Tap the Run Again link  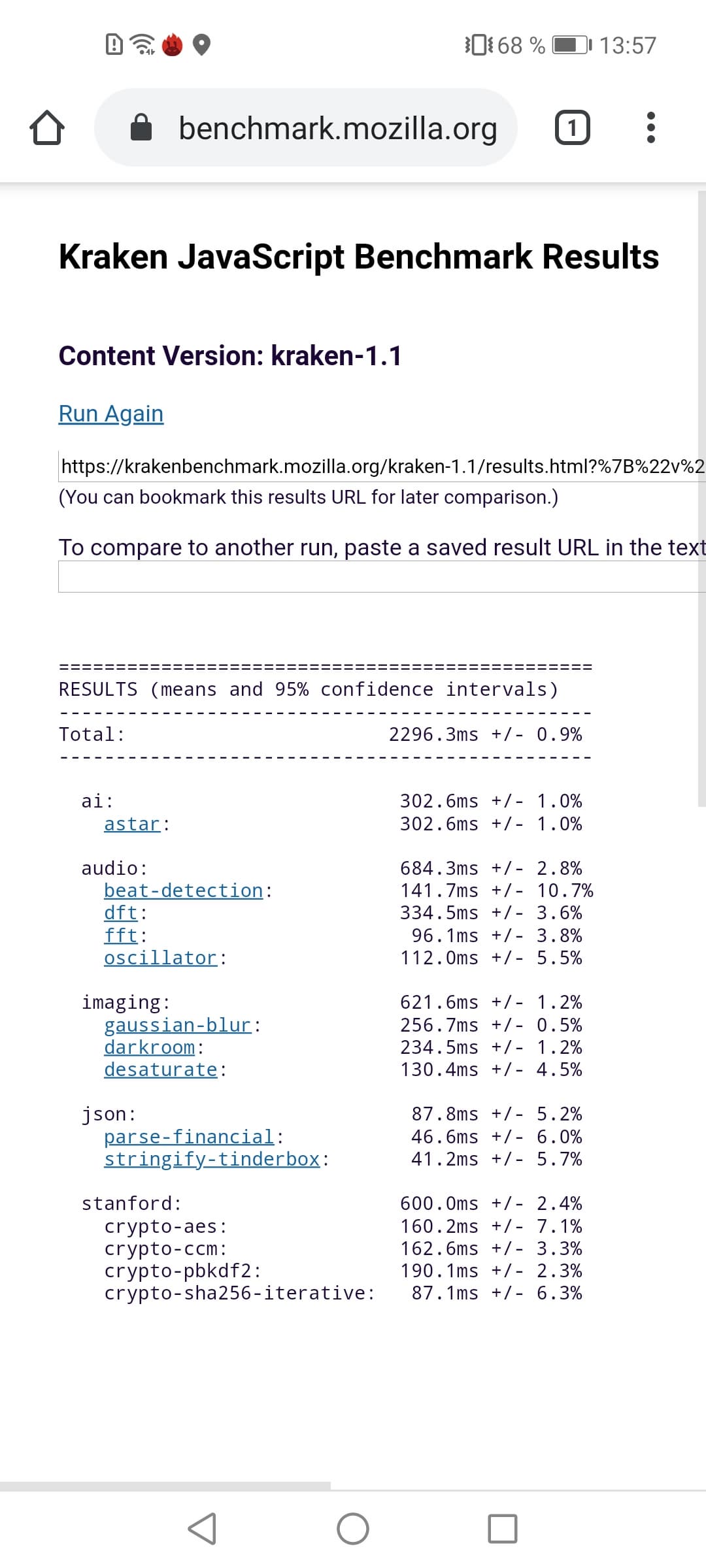coord(111,414)
